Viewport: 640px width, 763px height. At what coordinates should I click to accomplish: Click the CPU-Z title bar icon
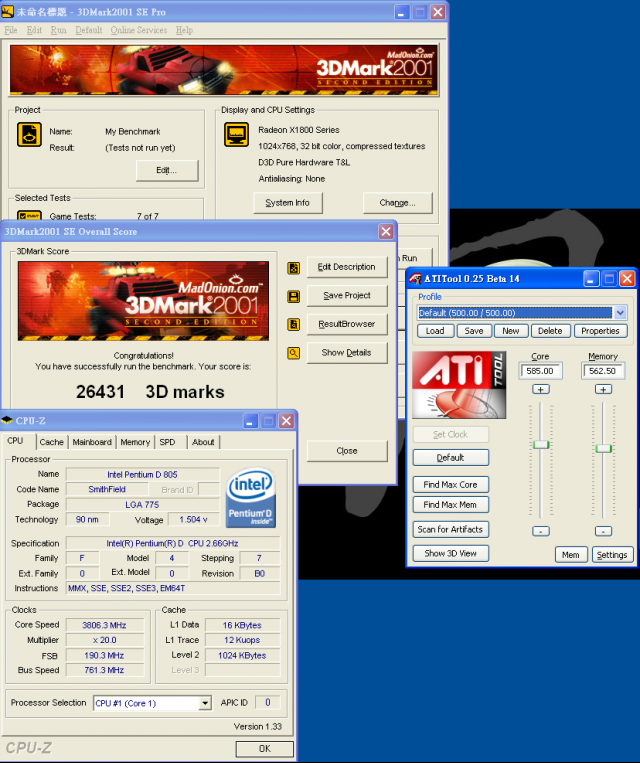[7, 420]
